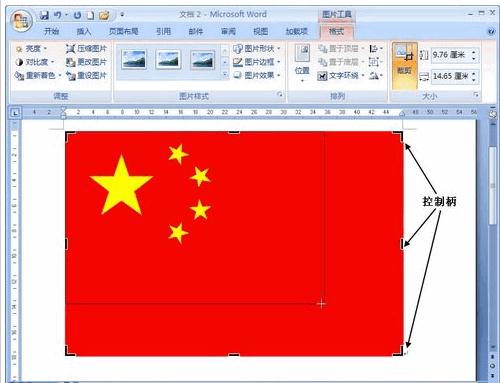Screen dimensions: 500x383
Task: Expand the picture styles gallery more arrow
Action: click(225, 74)
